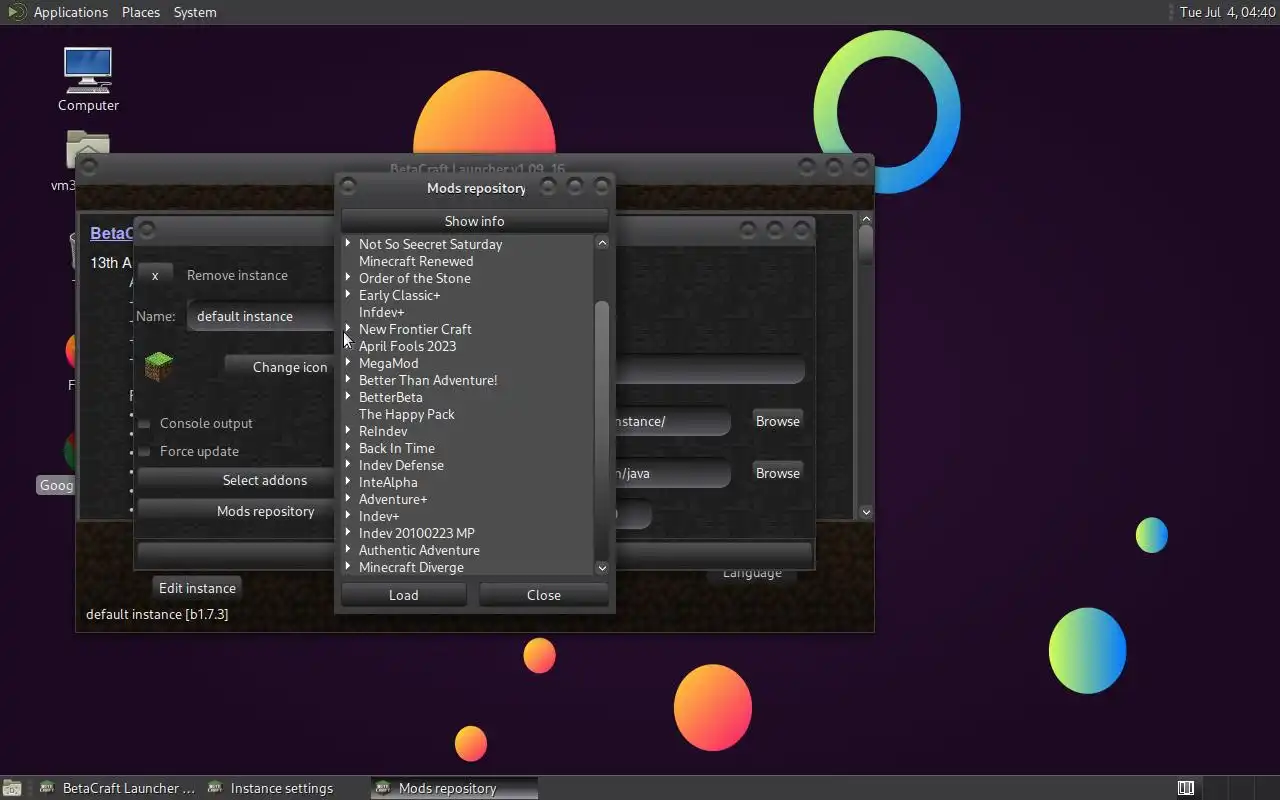This screenshot has width=1280, height=800.
Task: Click the instance Name input field
Action: click(261, 316)
